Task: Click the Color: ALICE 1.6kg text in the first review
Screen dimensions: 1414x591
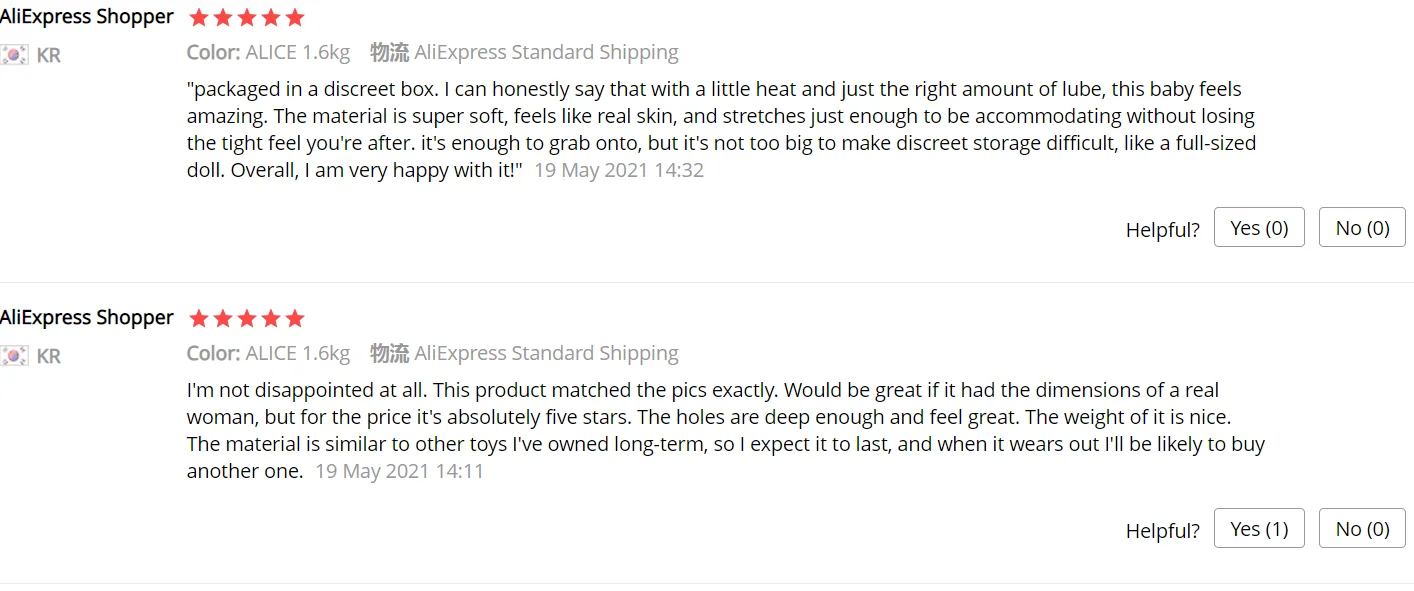Action: [x=268, y=52]
